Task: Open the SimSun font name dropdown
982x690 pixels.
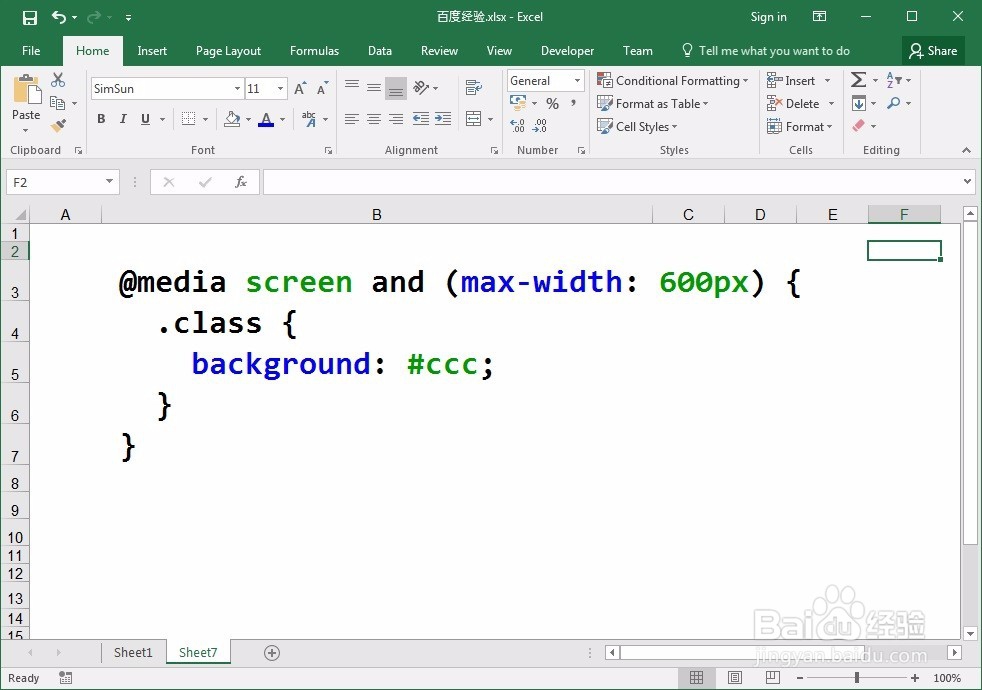Action: point(237,88)
